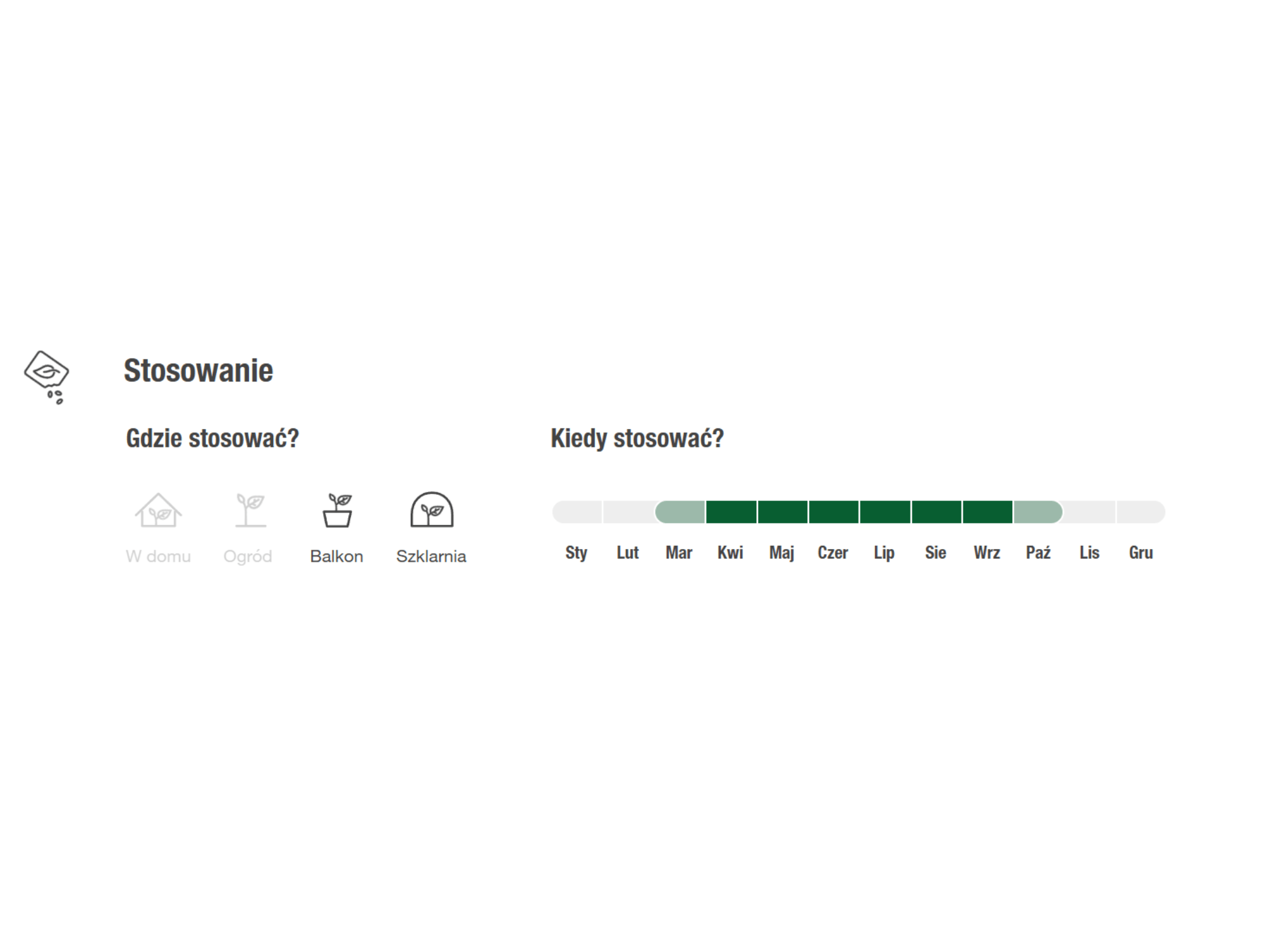The image size is (1270, 952).
Task: Click the light green October bar segment
Action: [1038, 512]
